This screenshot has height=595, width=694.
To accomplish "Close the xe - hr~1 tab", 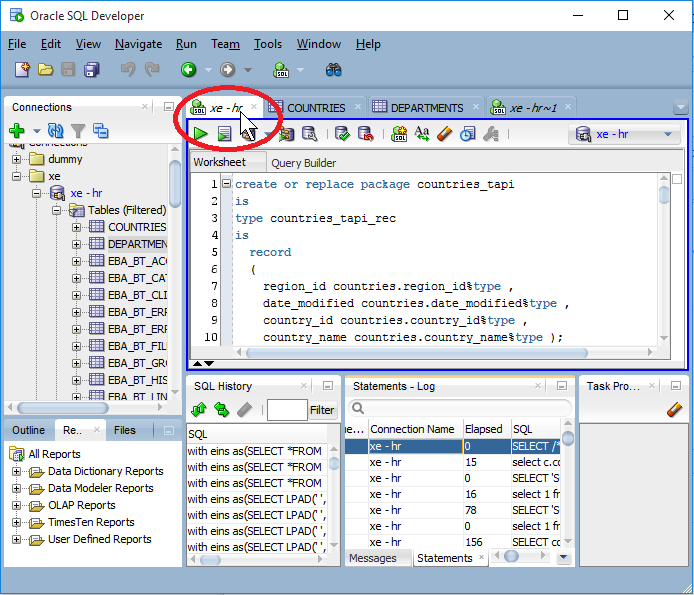I will 568,107.
